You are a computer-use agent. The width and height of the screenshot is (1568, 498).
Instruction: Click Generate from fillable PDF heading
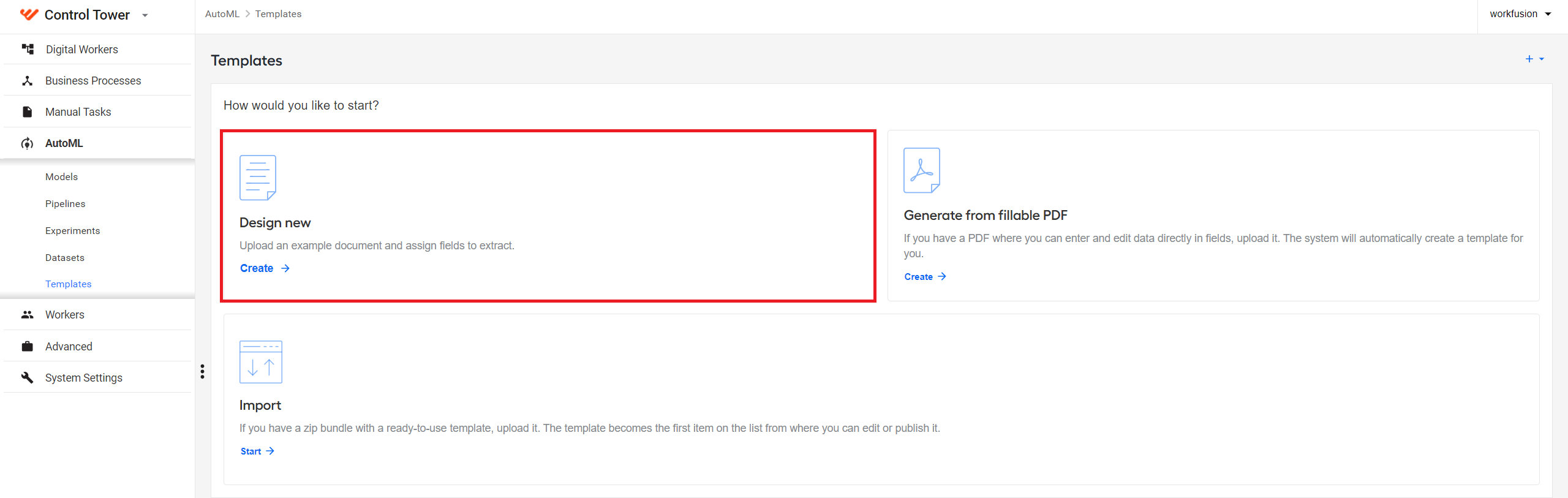point(986,215)
